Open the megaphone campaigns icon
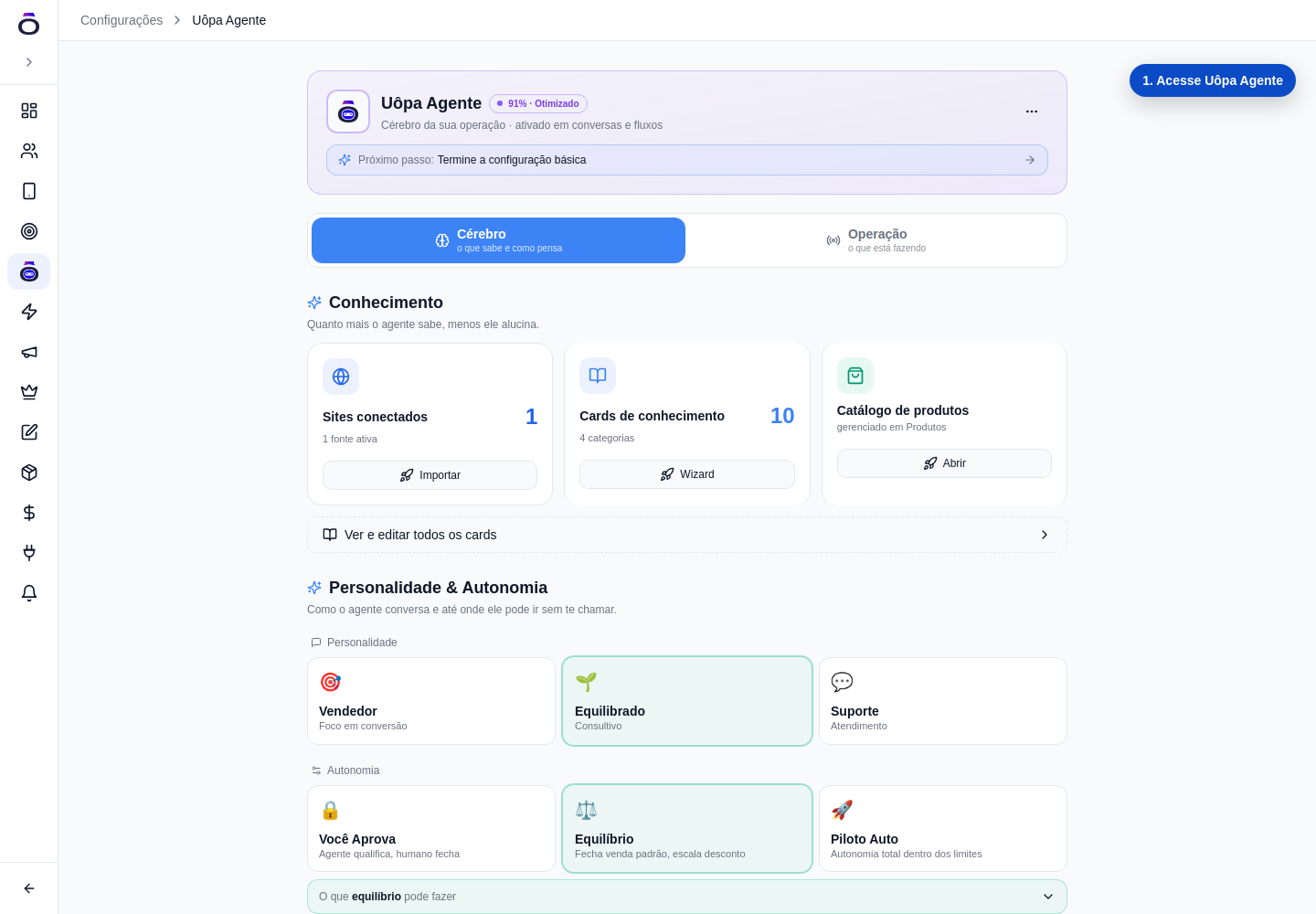 29,352
